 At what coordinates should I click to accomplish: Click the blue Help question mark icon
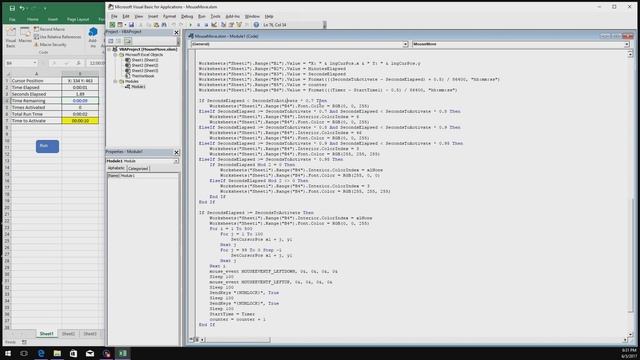(x=256, y=25)
